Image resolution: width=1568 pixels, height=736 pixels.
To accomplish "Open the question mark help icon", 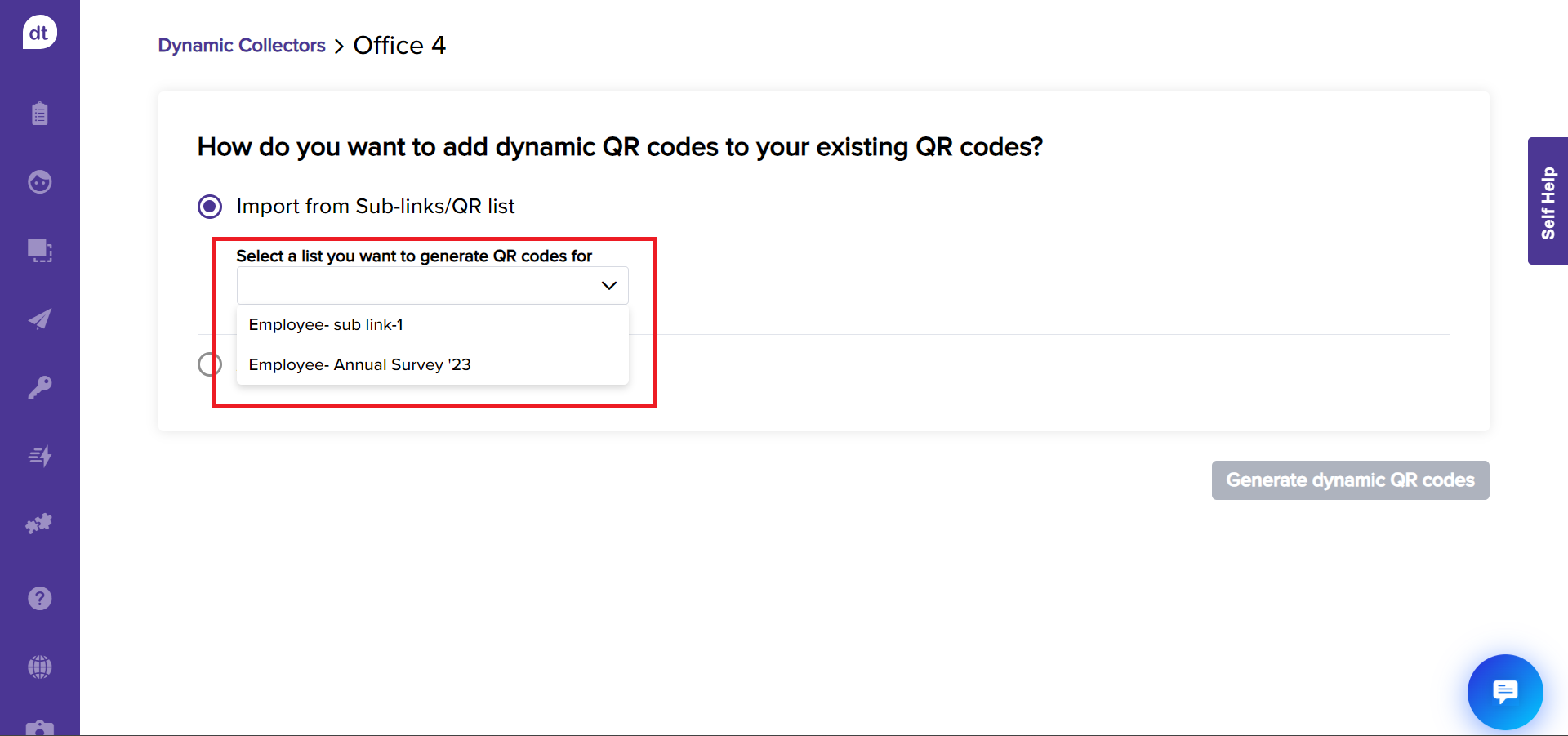I will [x=39, y=599].
